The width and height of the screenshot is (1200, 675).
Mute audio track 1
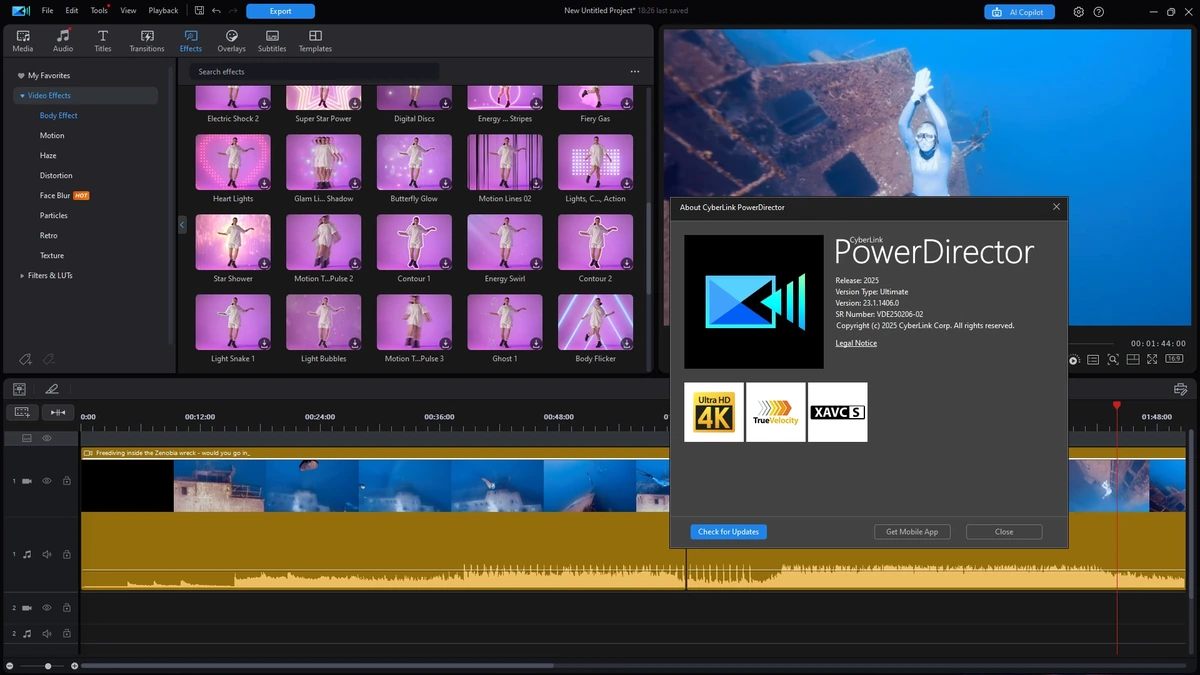click(x=46, y=554)
